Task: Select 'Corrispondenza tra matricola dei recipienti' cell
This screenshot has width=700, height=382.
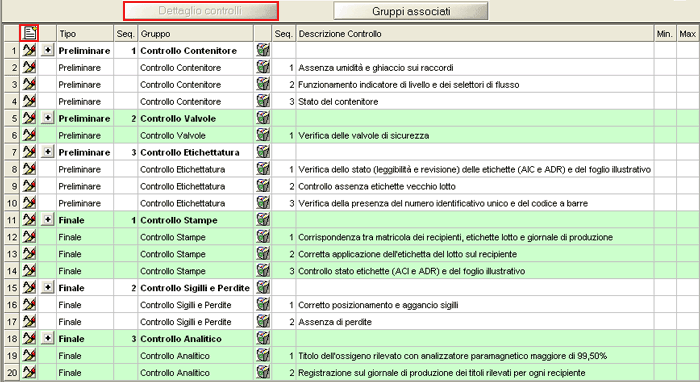Action: coord(475,237)
